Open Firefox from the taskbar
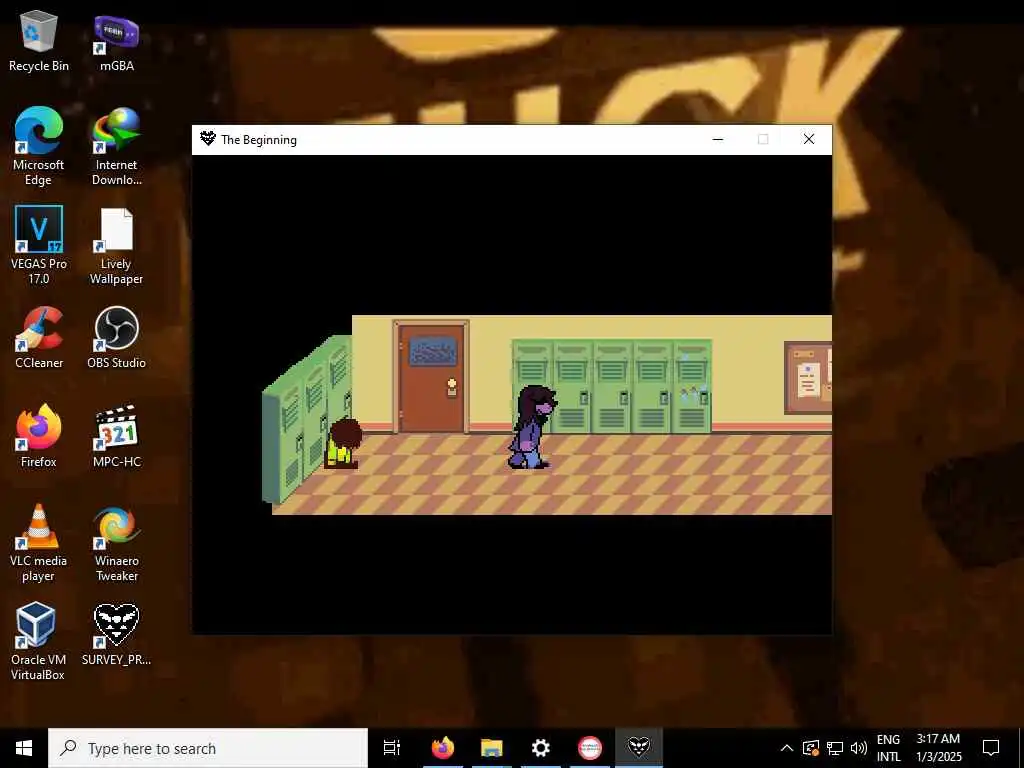The image size is (1024, 768). (x=443, y=748)
